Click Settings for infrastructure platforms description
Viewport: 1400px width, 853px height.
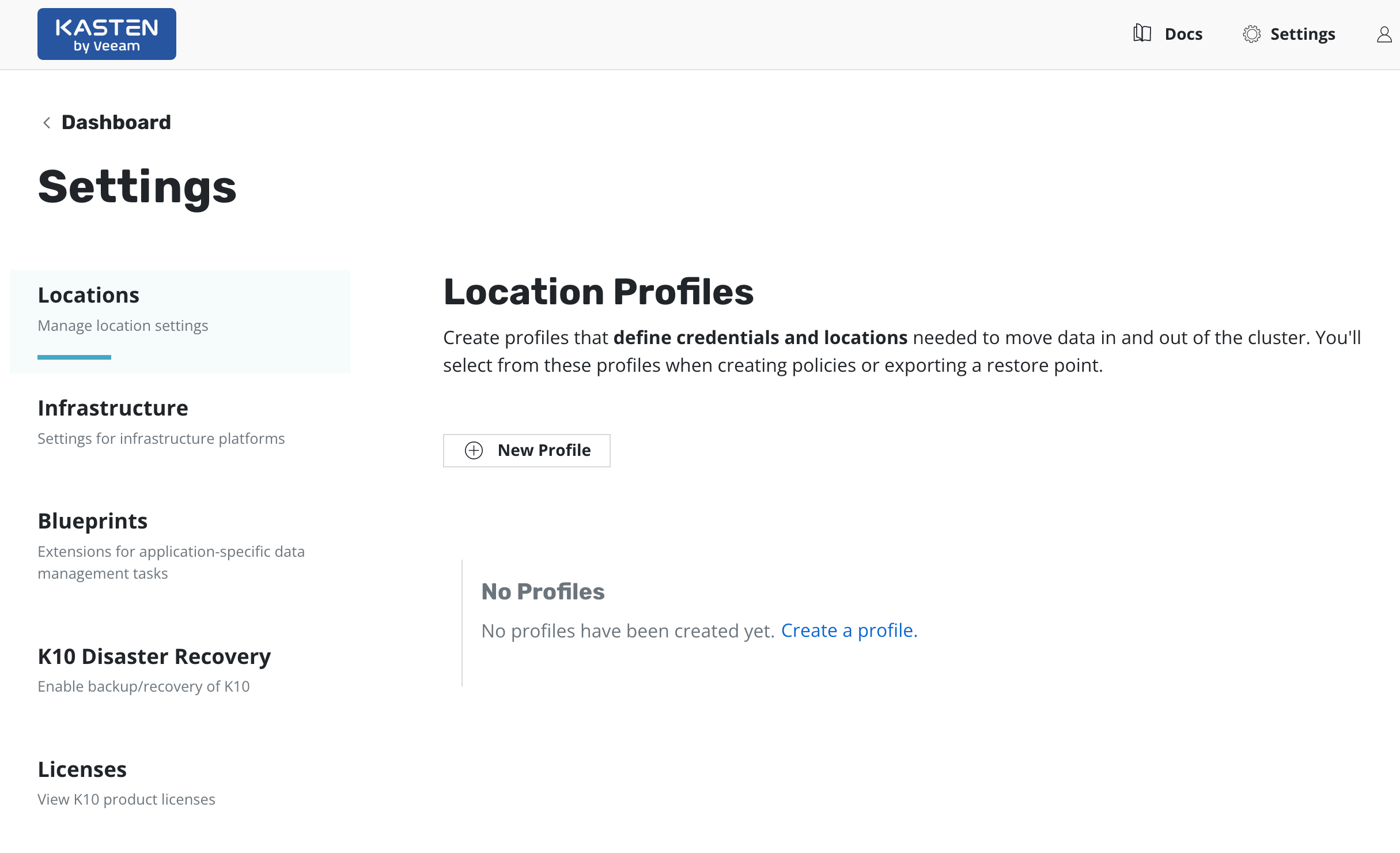click(161, 439)
